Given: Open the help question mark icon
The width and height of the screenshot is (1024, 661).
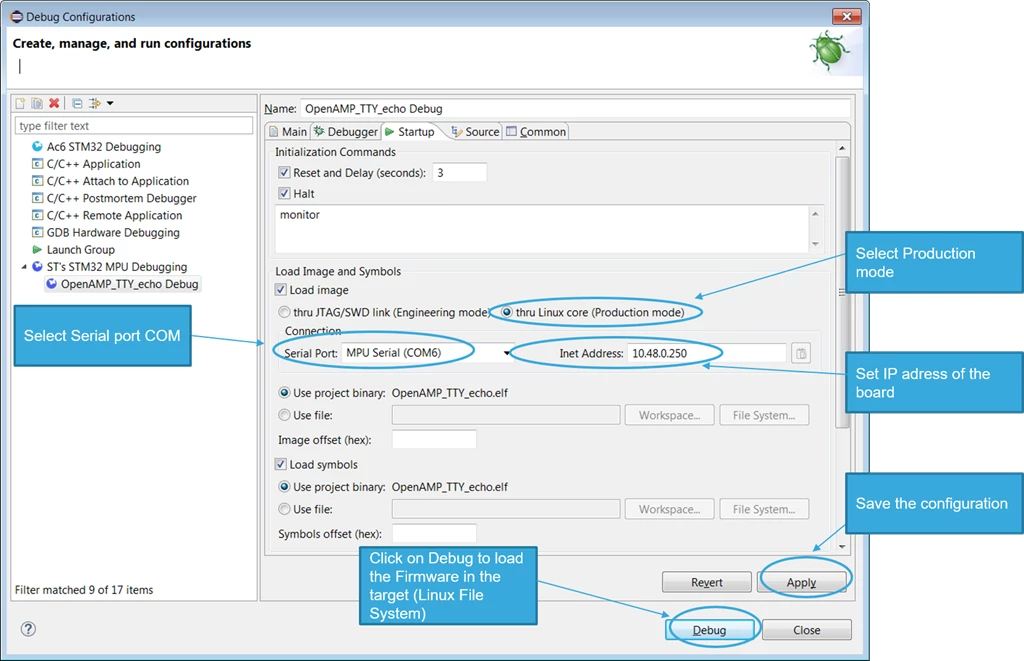Looking at the screenshot, I should click(28, 629).
